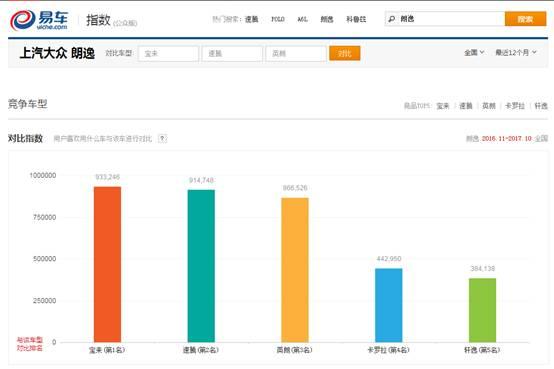Click compare input field with 速腾 placeholder
554x369 pixels.
(232, 54)
